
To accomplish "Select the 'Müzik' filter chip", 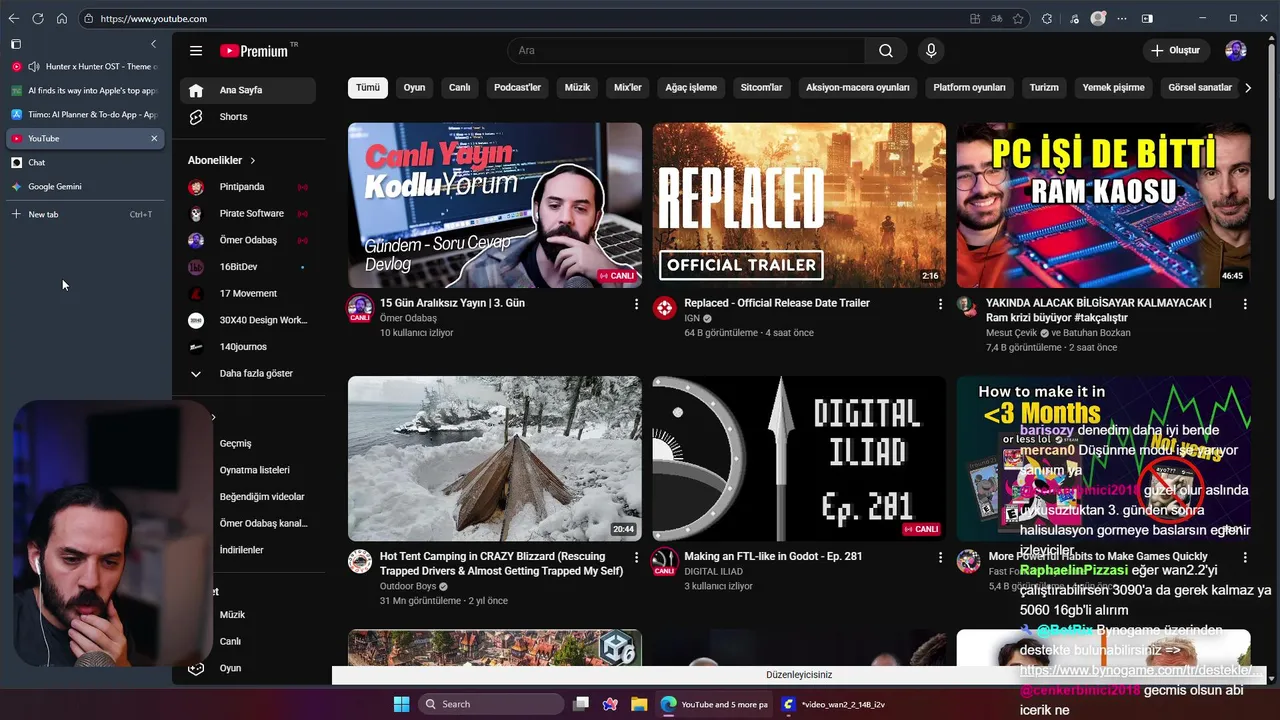I will (x=578, y=88).
